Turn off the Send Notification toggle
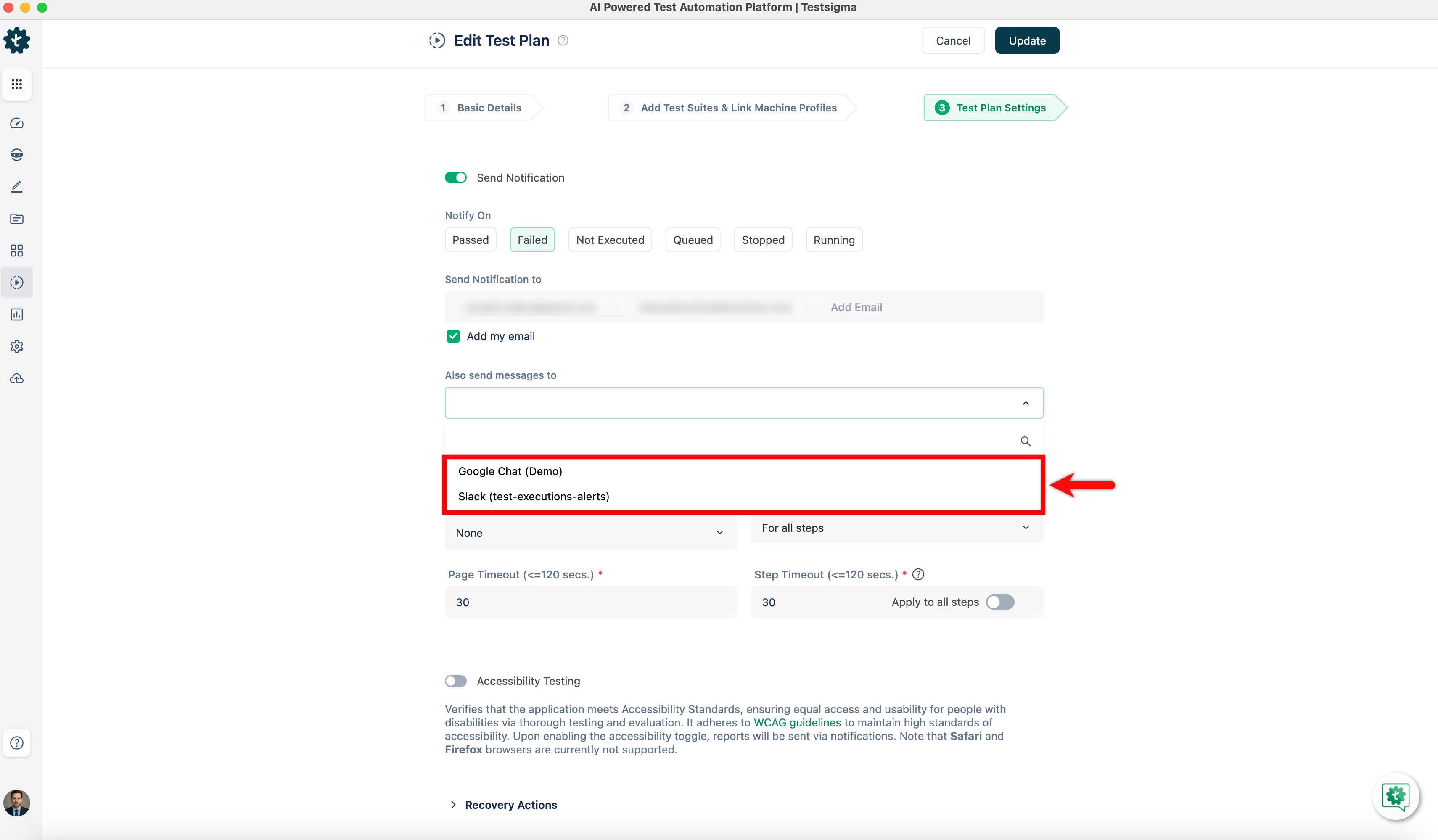The height and width of the screenshot is (840, 1438). click(455, 177)
